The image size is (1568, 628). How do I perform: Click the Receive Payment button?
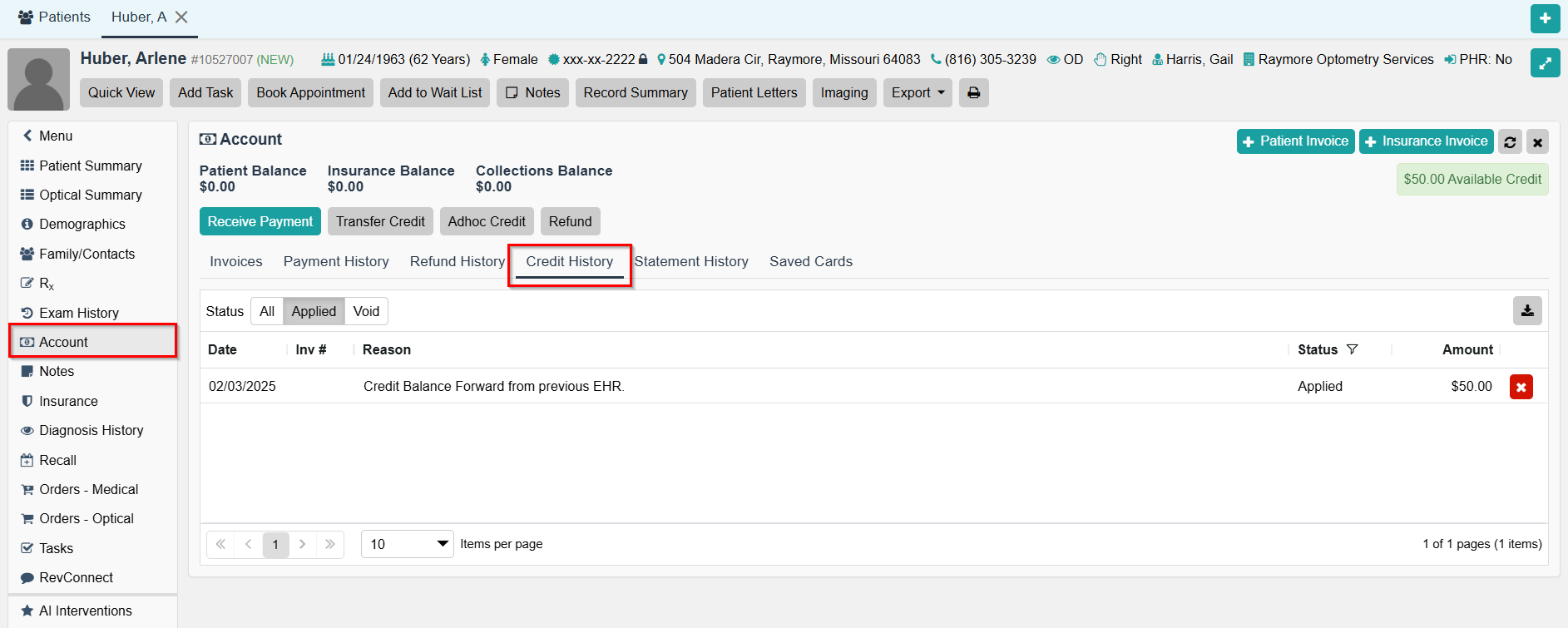coord(260,221)
